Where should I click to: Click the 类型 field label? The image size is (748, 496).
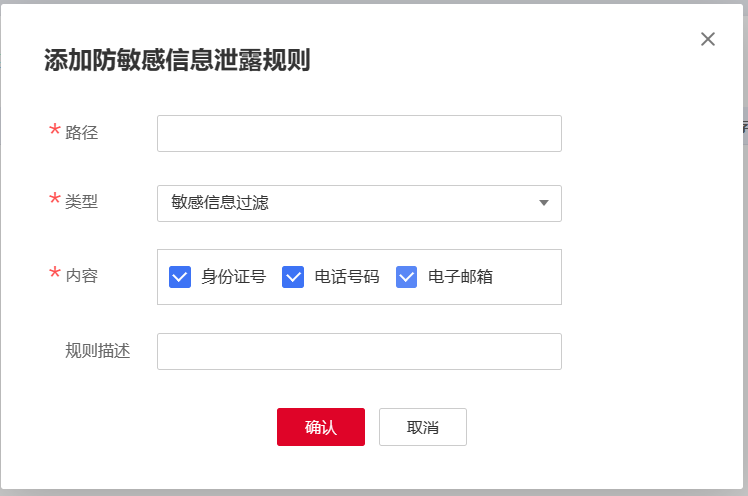(x=82, y=201)
